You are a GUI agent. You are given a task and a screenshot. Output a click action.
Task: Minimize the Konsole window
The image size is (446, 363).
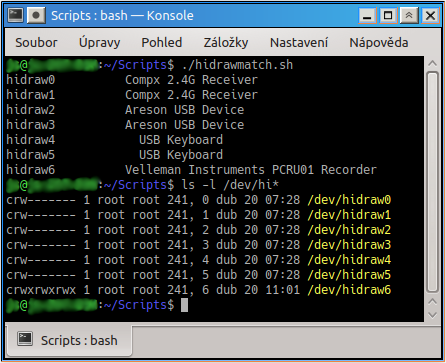pyautogui.click(x=367, y=15)
